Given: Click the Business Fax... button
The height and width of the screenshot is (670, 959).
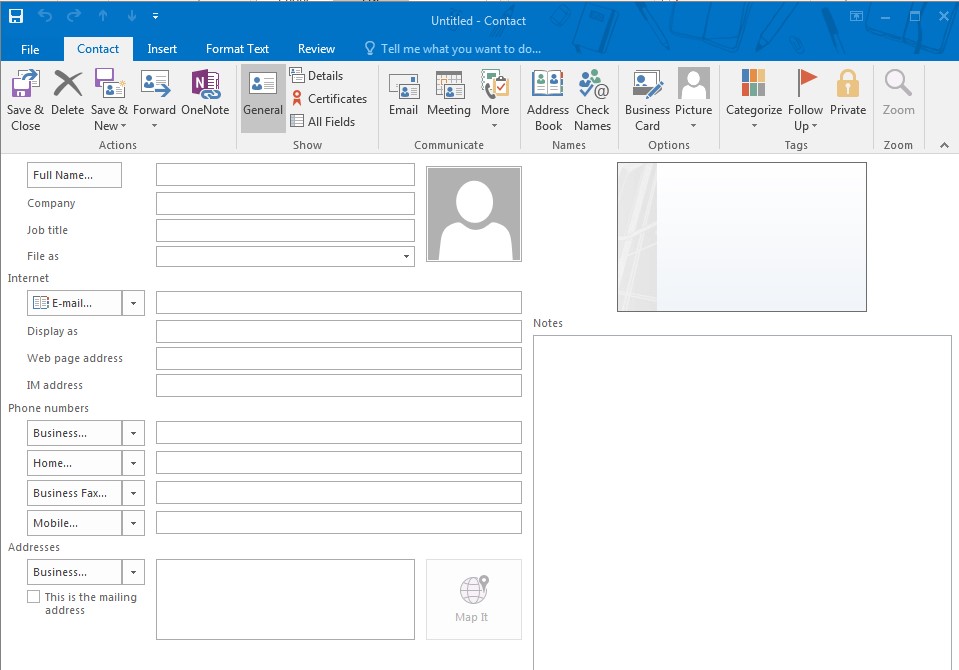Looking at the screenshot, I should tap(74, 493).
